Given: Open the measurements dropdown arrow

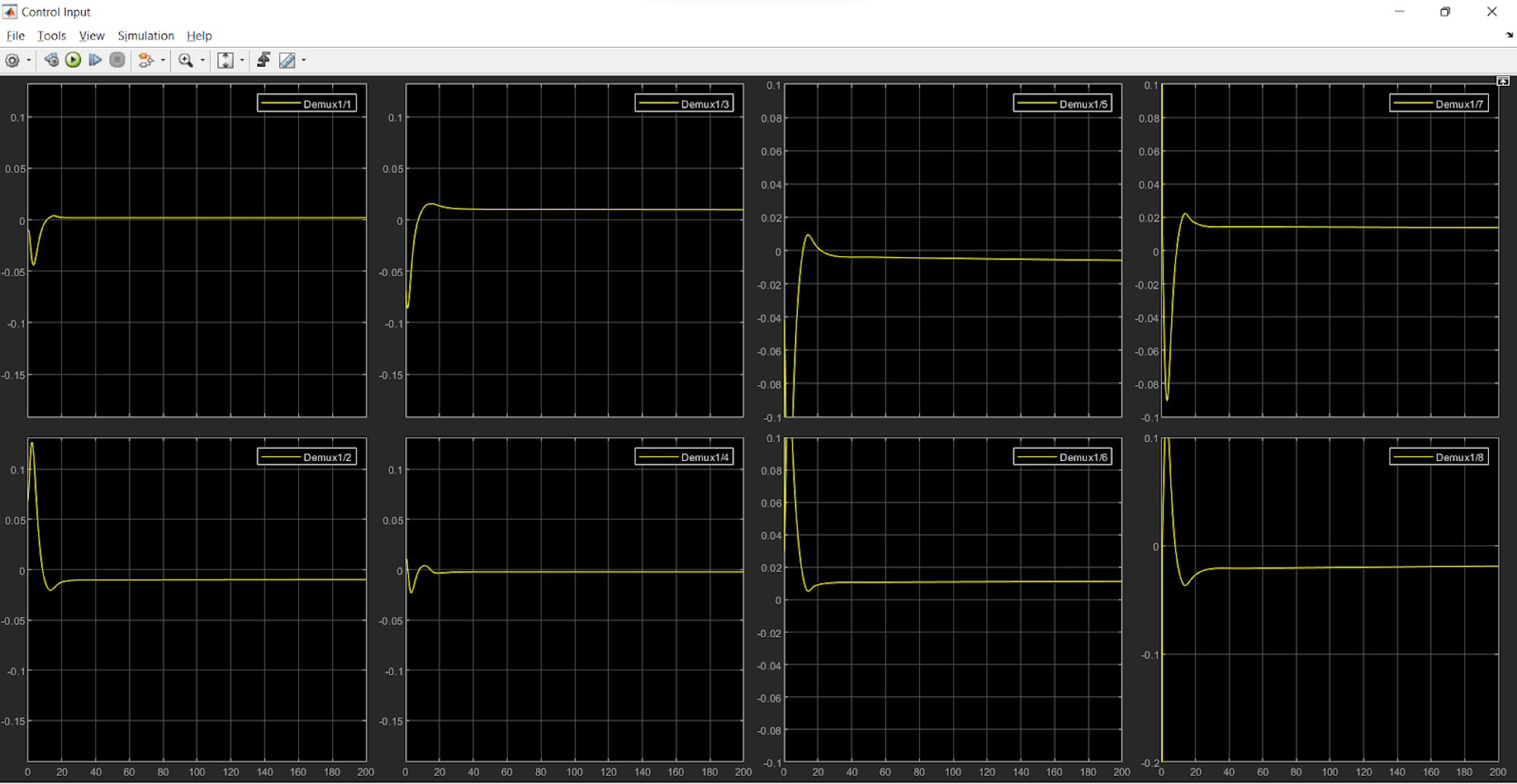Looking at the screenshot, I should (303, 61).
